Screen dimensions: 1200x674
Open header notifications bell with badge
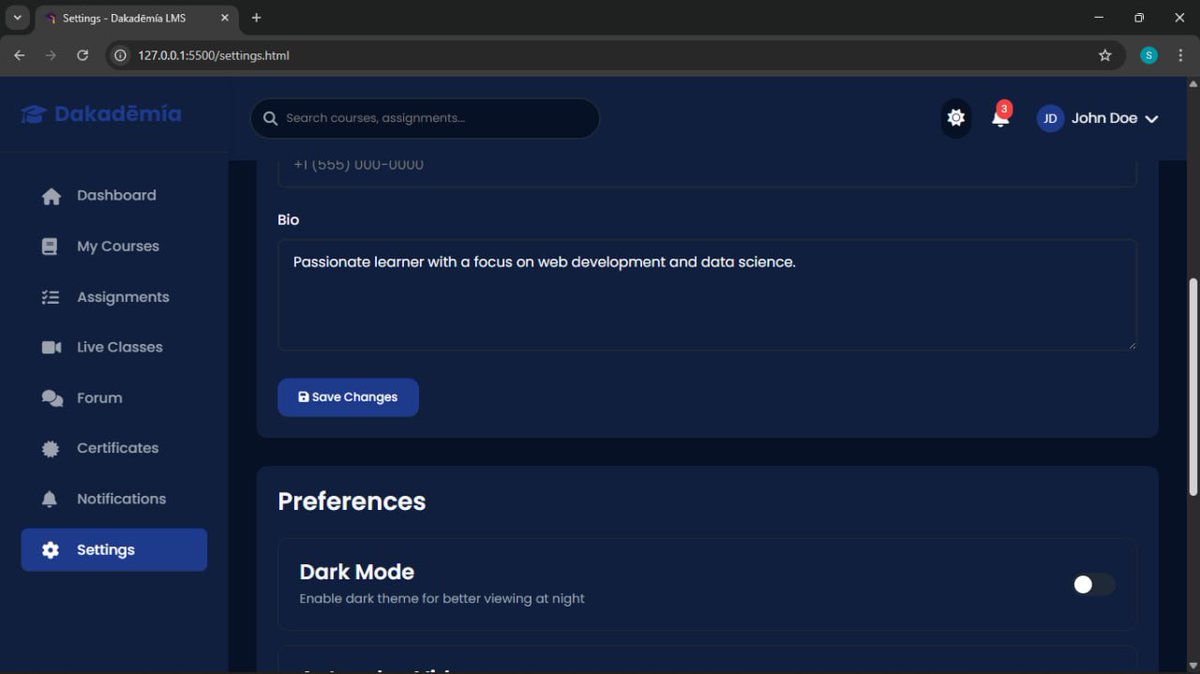coord(1000,117)
